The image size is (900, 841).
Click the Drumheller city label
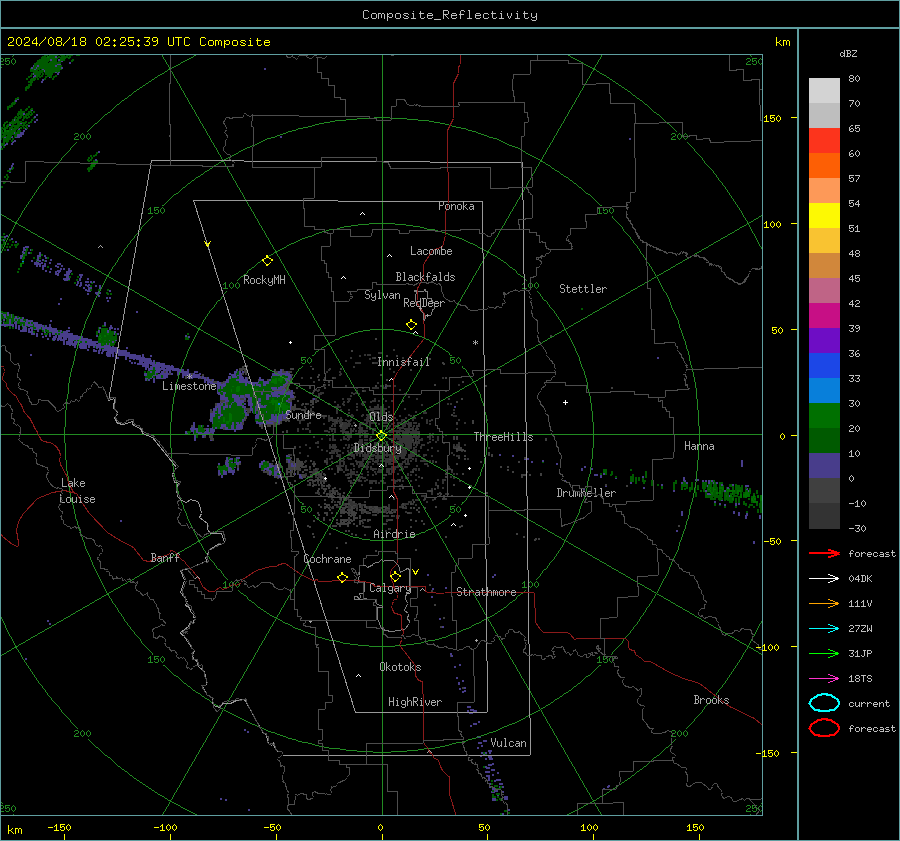point(586,493)
